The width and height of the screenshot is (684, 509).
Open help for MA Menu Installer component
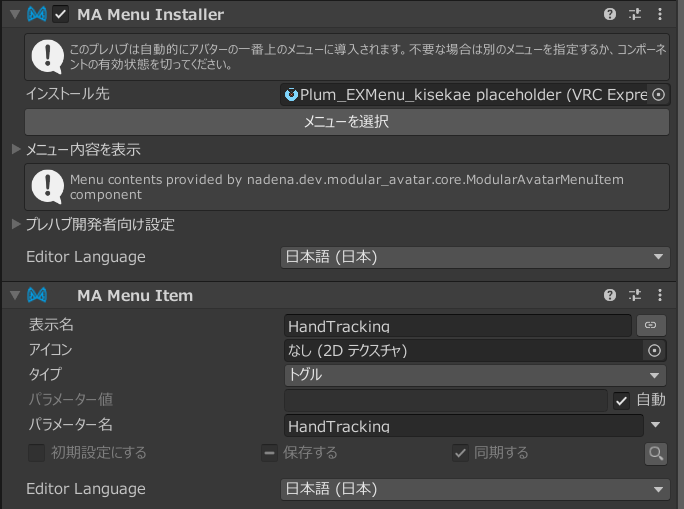[x=610, y=14]
